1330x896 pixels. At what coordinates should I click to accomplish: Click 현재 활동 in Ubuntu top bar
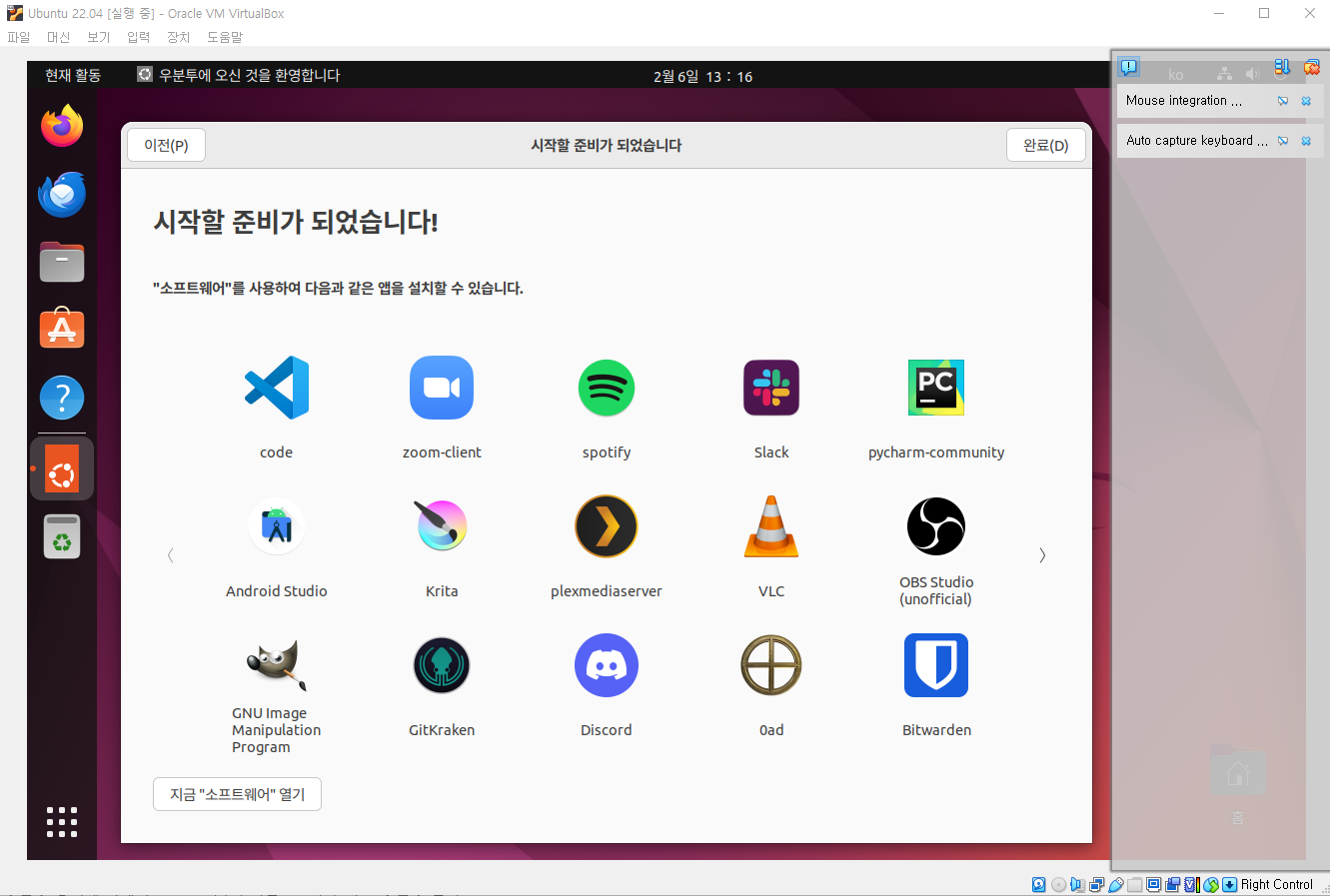[x=73, y=75]
